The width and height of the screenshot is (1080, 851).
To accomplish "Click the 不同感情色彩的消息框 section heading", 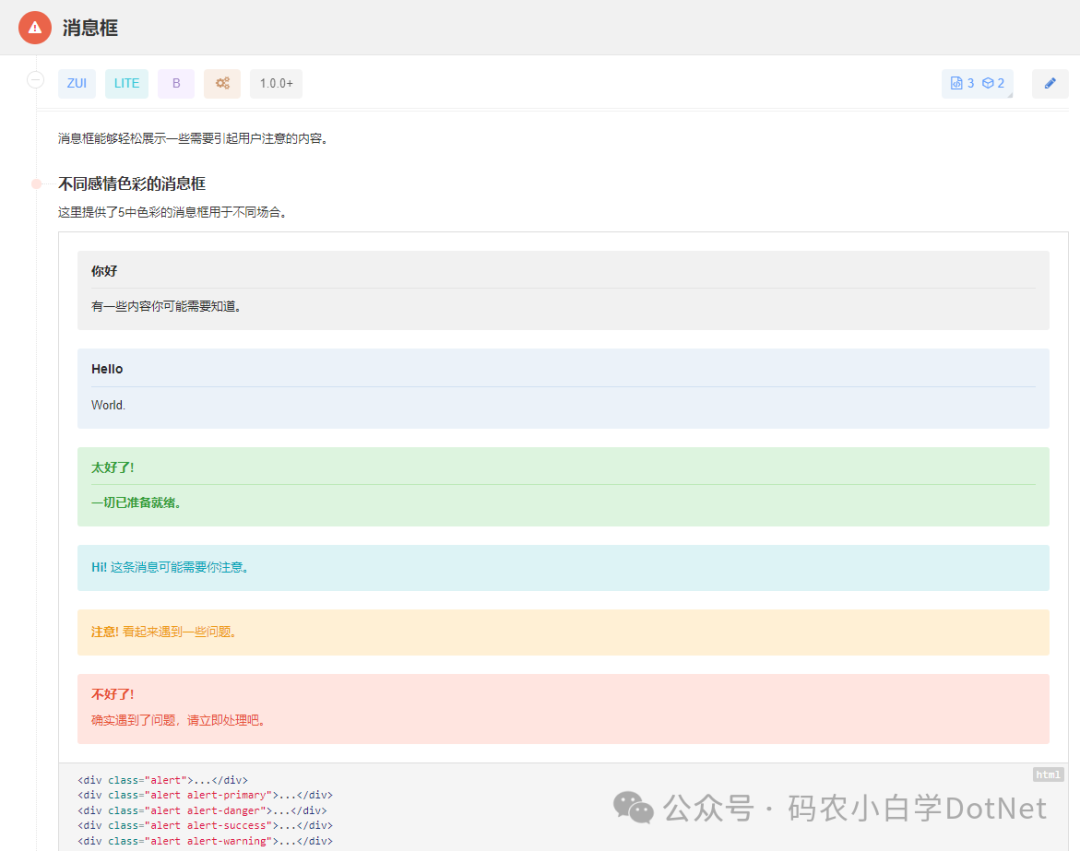I will click(x=132, y=184).
